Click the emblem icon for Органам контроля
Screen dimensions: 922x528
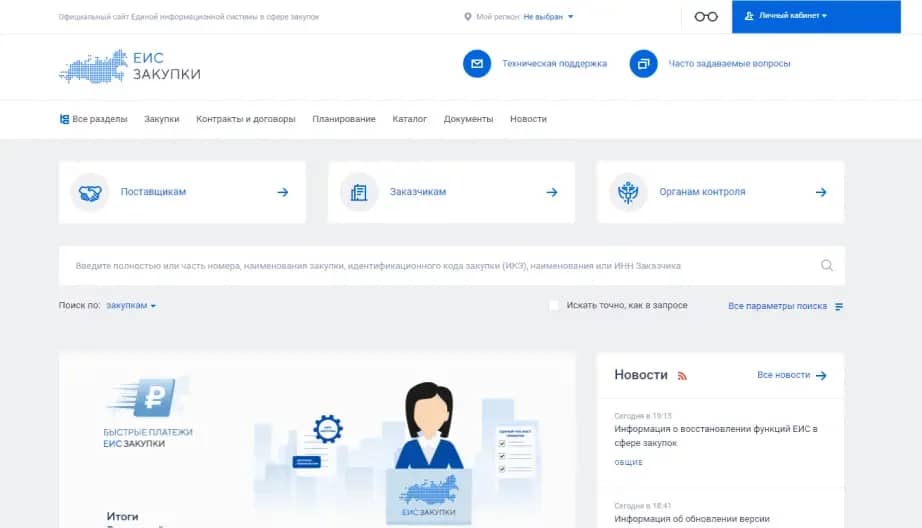click(x=628, y=192)
